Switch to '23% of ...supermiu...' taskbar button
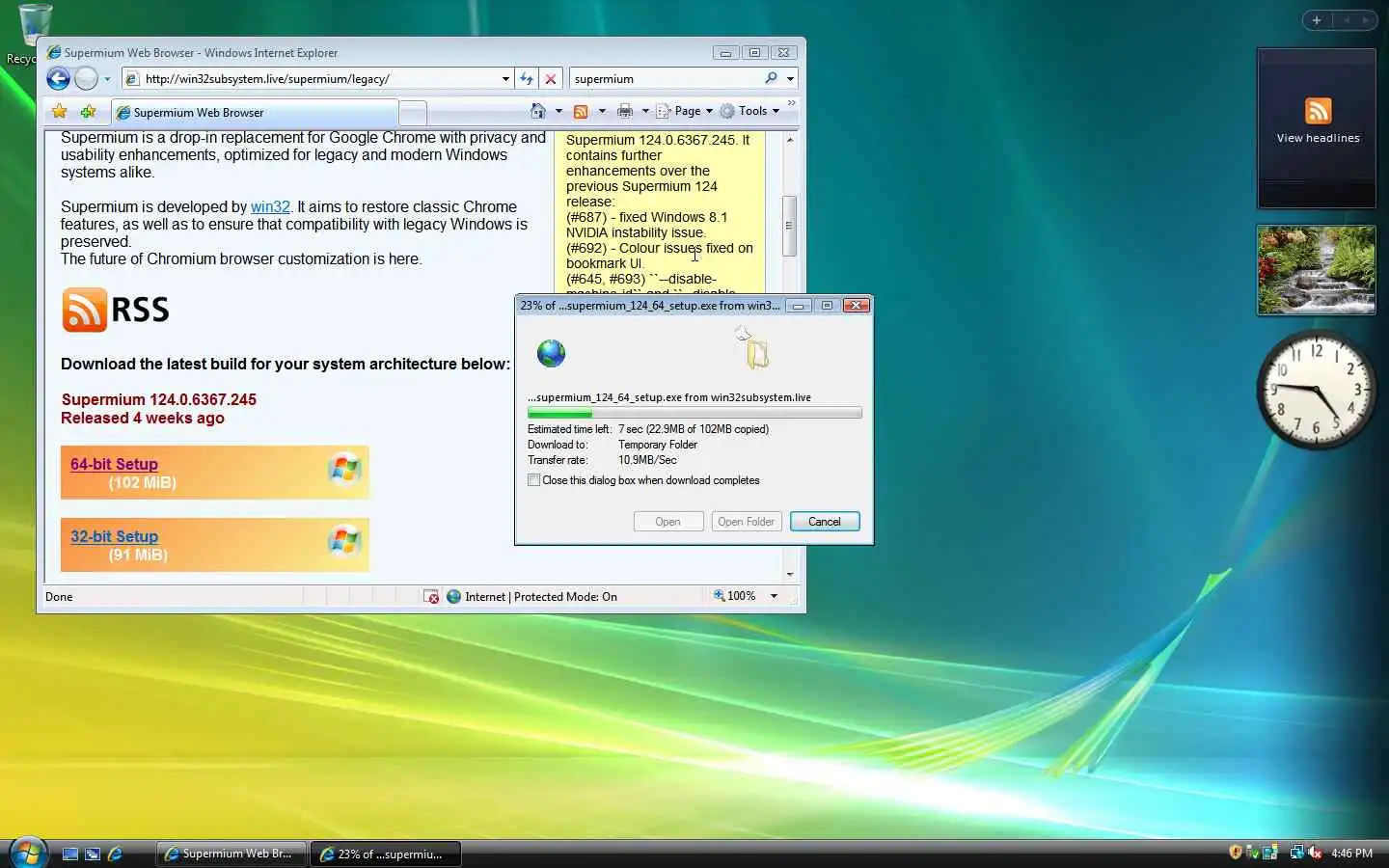 (387, 854)
